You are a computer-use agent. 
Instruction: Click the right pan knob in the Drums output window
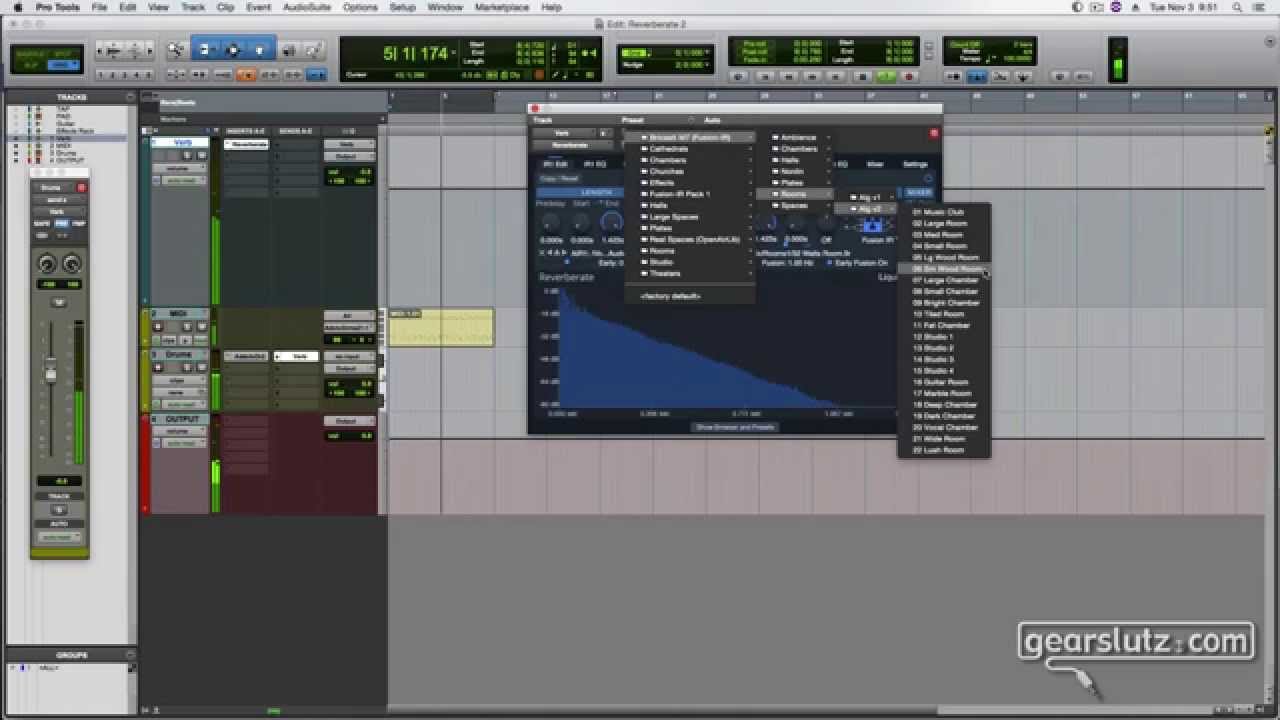[72, 264]
